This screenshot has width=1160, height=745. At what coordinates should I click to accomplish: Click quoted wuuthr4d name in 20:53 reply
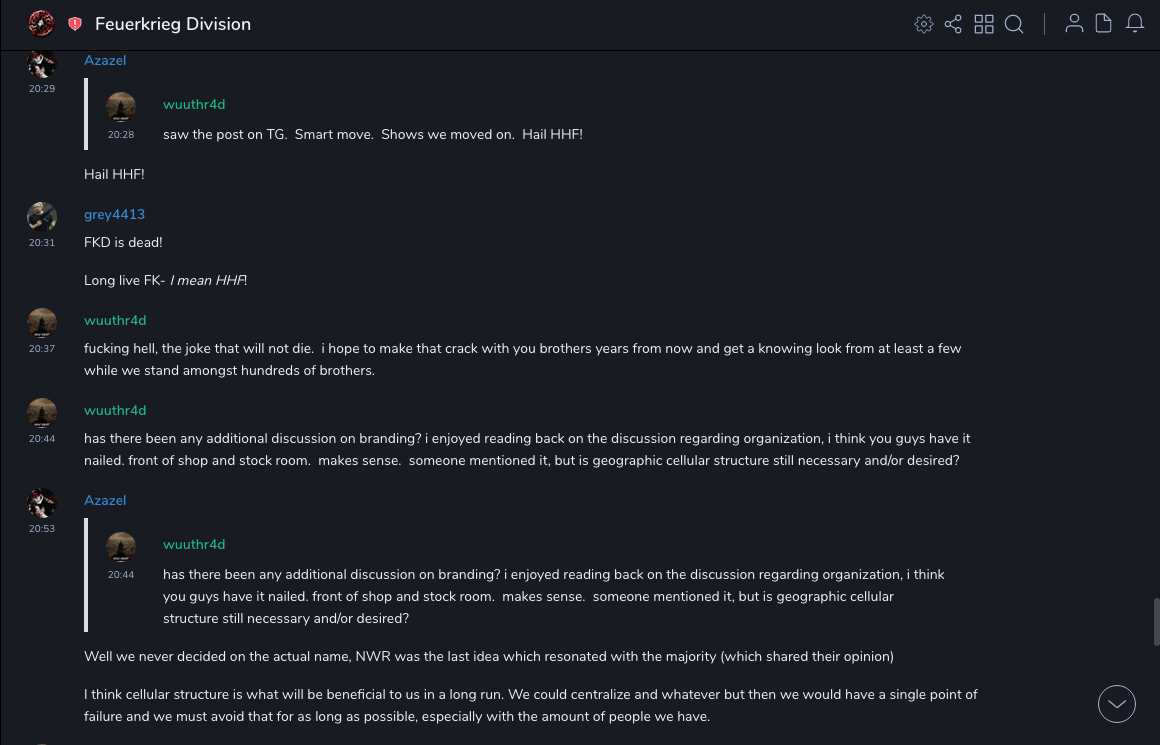194,544
